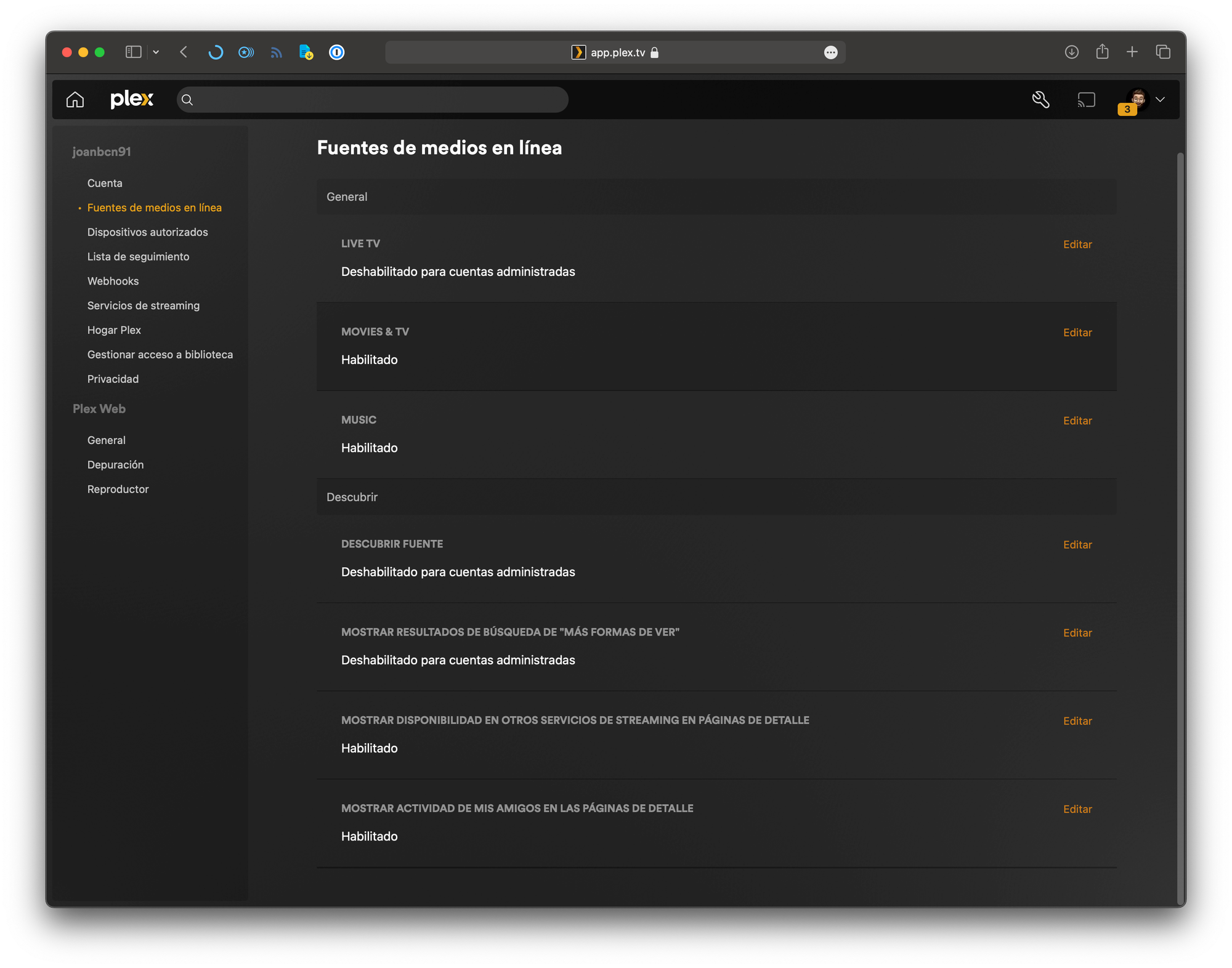Click the Plex favicon in address bar

[578, 52]
